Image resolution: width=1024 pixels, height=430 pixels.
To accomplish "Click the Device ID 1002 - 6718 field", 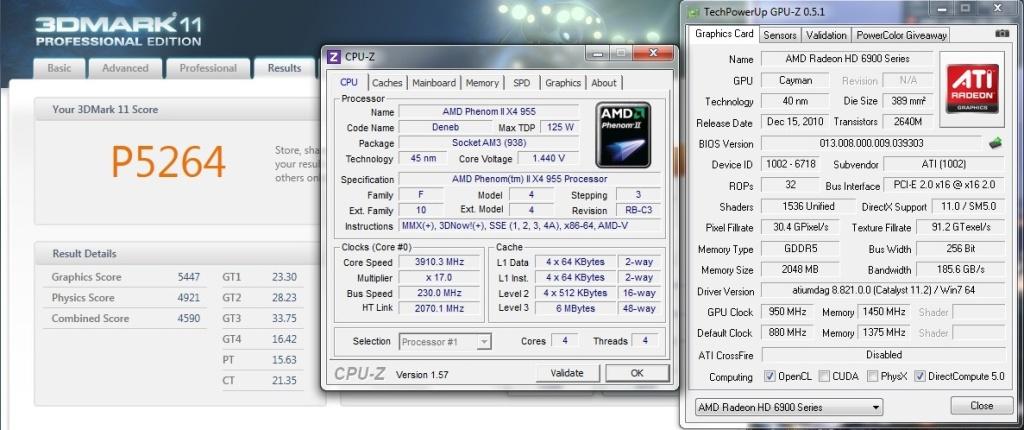I will tap(792, 164).
